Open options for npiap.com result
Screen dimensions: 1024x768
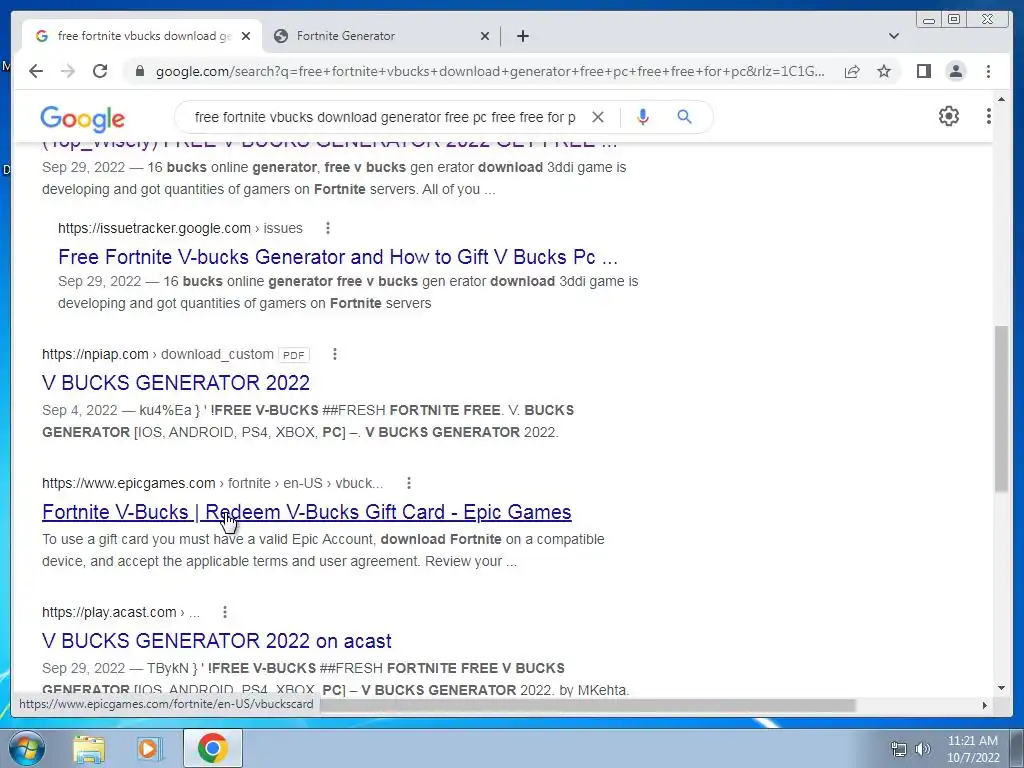pyautogui.click(x=334, y=354)
